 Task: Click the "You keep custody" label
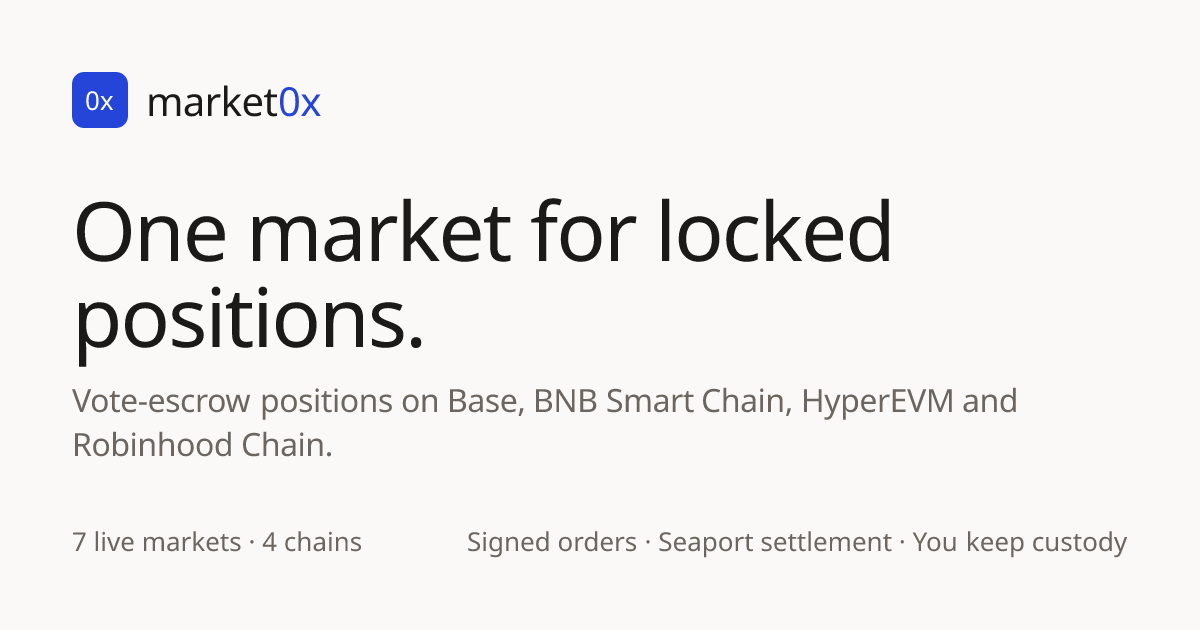(x=1020, y=543)
